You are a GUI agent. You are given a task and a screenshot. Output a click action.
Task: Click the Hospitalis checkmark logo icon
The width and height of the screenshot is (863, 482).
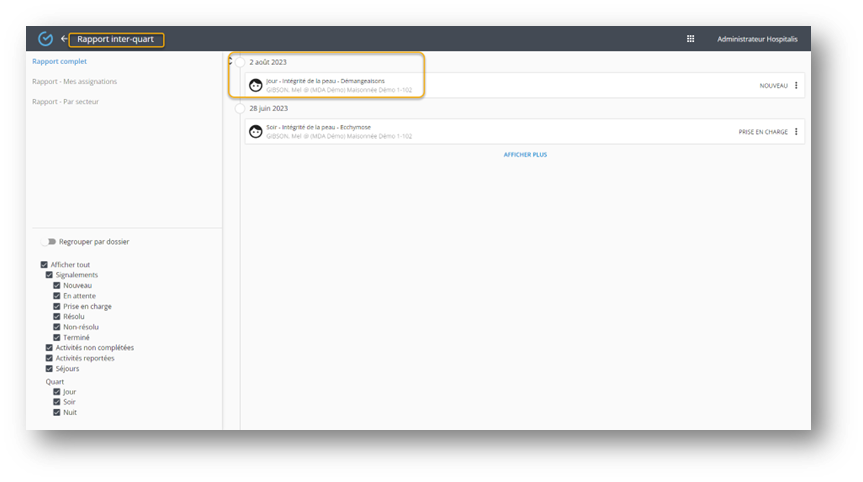click(45, 39)
